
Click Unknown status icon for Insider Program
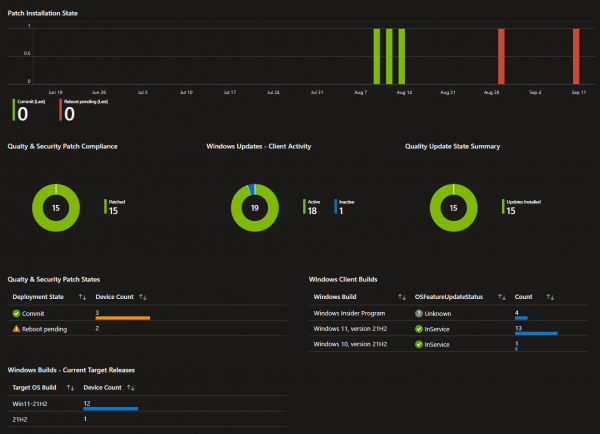[419, 313]
